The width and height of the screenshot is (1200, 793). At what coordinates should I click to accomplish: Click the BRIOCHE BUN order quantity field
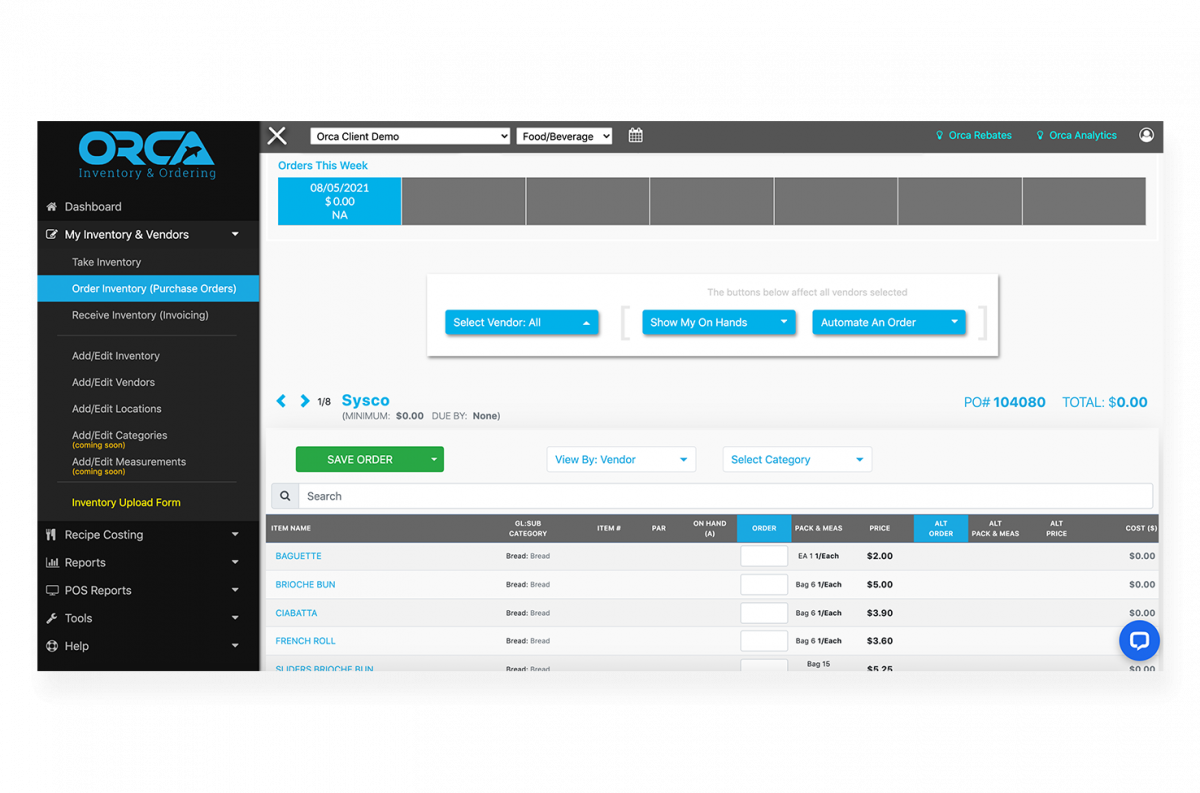(x=764, y=584)
